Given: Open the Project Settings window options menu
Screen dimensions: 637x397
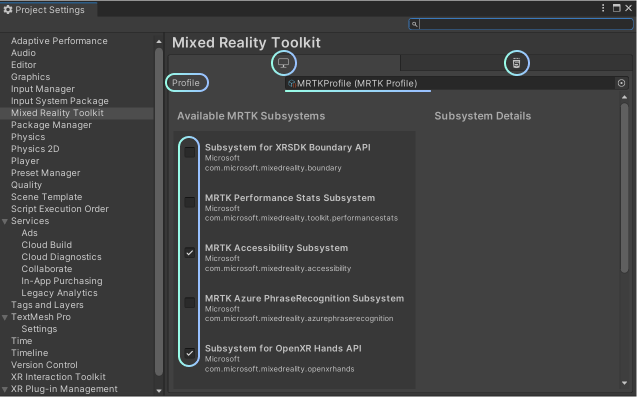Looking at the screenshot, I should 603,8.
